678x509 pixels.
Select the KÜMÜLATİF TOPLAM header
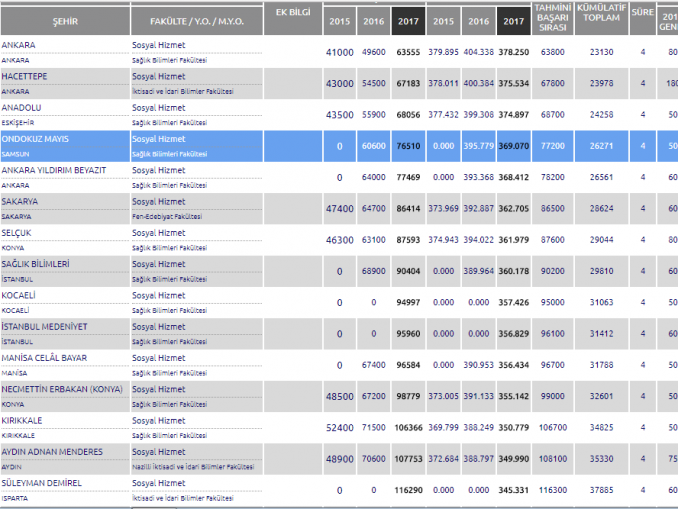click(x=602, y=21)
